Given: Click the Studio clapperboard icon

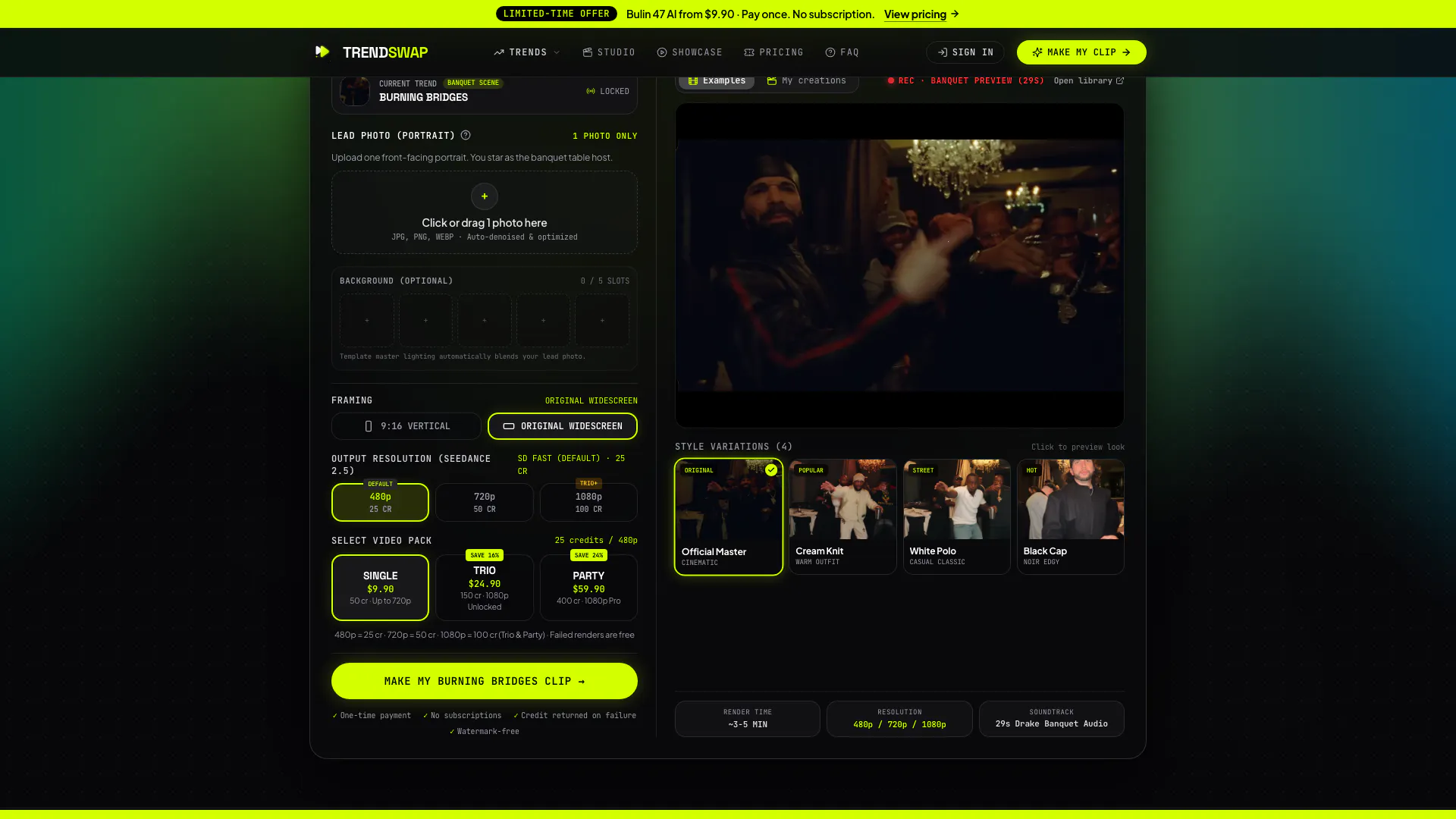Looking at the screenshot, I should pyautogui.click(x=587, y=52).
